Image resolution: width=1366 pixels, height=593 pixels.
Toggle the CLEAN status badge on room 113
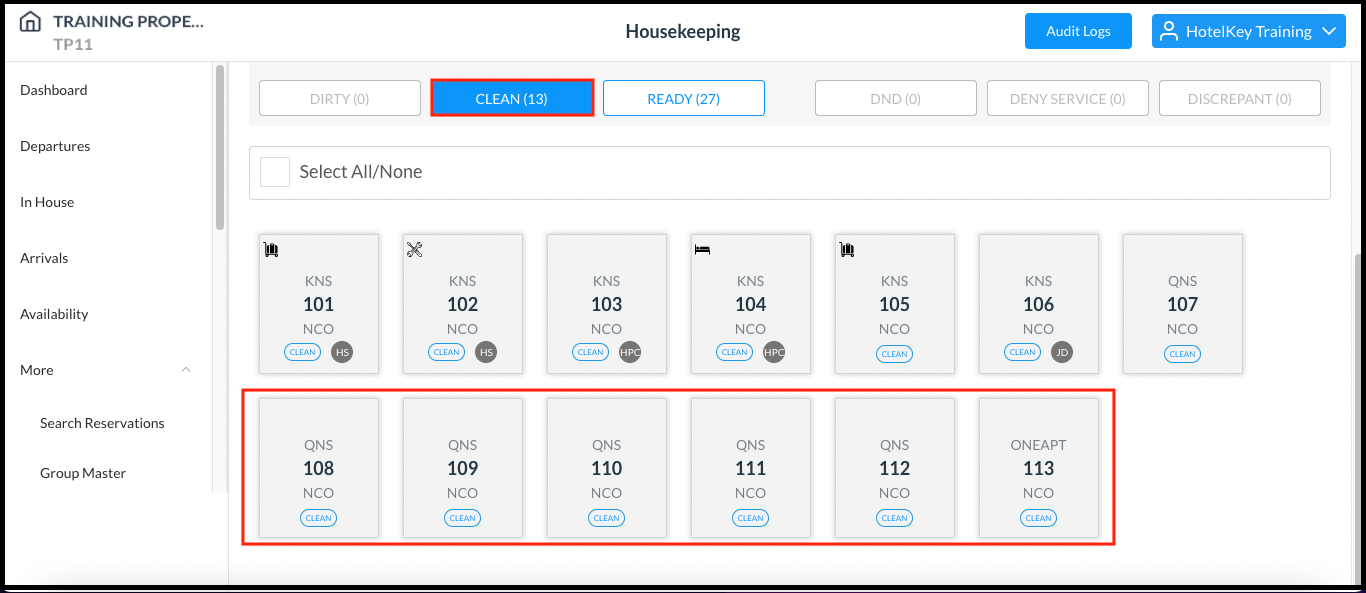pyautogui.click(x=1038, y=518)
